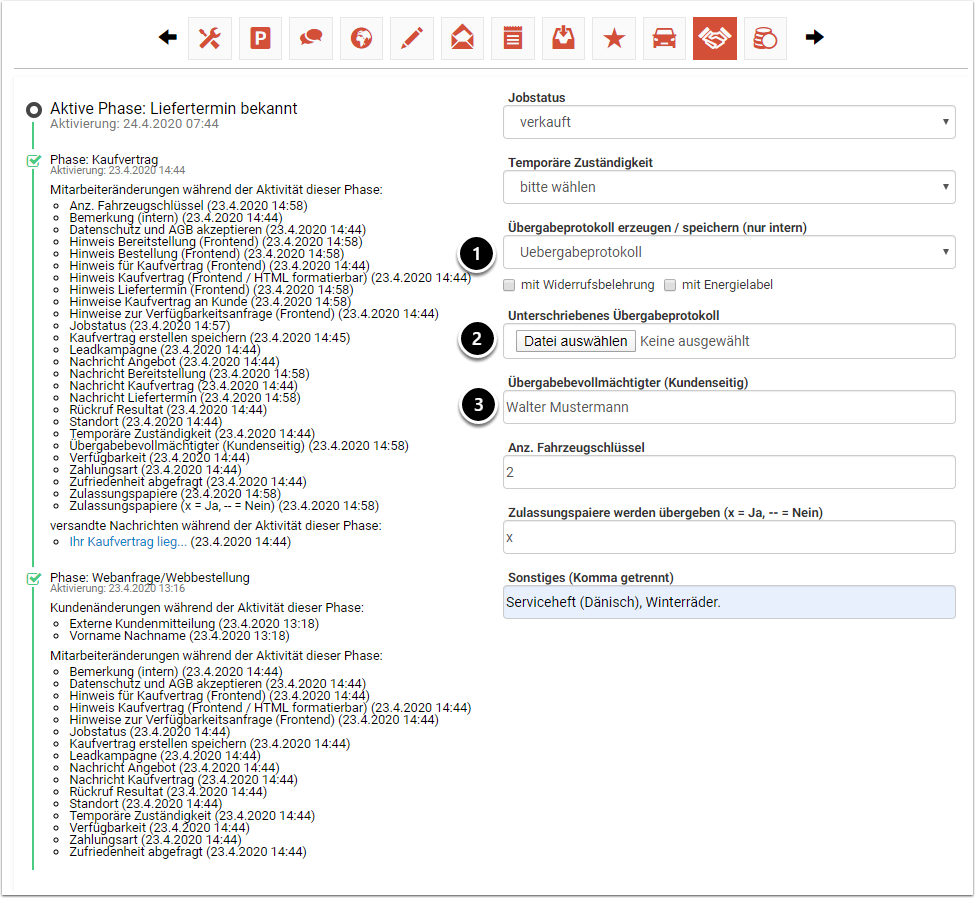Image resolution: width=975 pixels, height=898 pixels.
Task: Select the active handshake tab
Action: [714, 38]
